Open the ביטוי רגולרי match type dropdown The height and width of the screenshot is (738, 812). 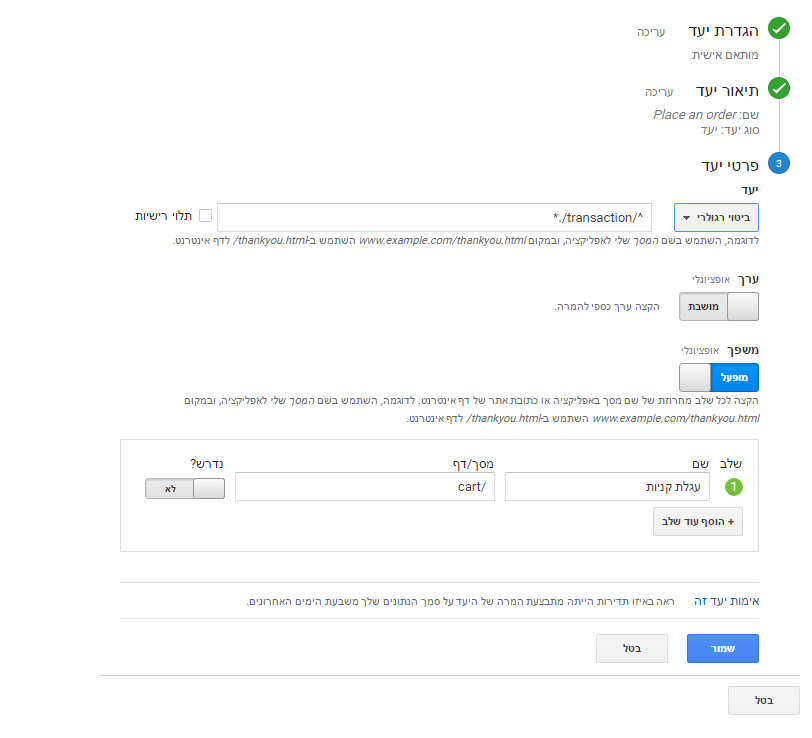(718, 217)
